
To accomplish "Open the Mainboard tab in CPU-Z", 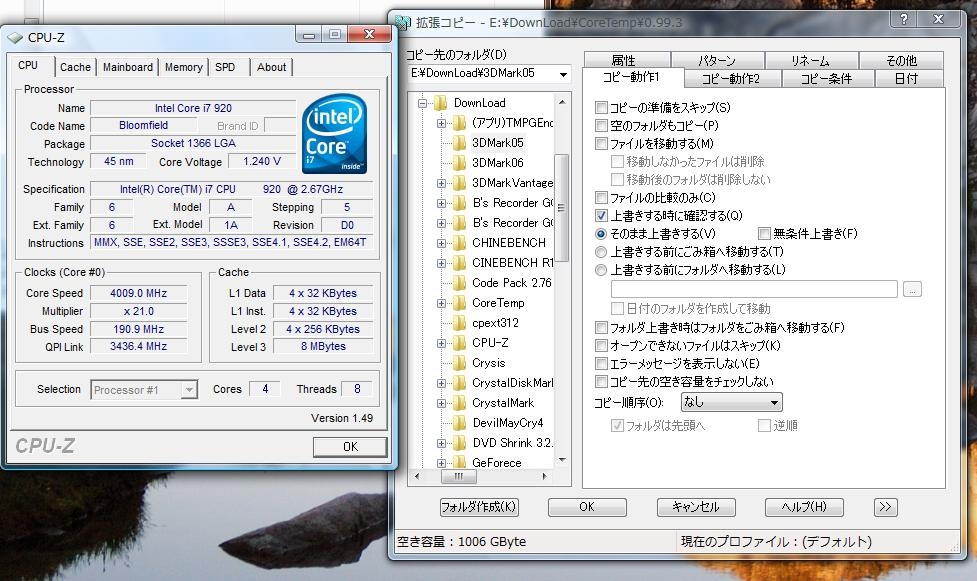I will pyautogui.click(x=128, y=67).
